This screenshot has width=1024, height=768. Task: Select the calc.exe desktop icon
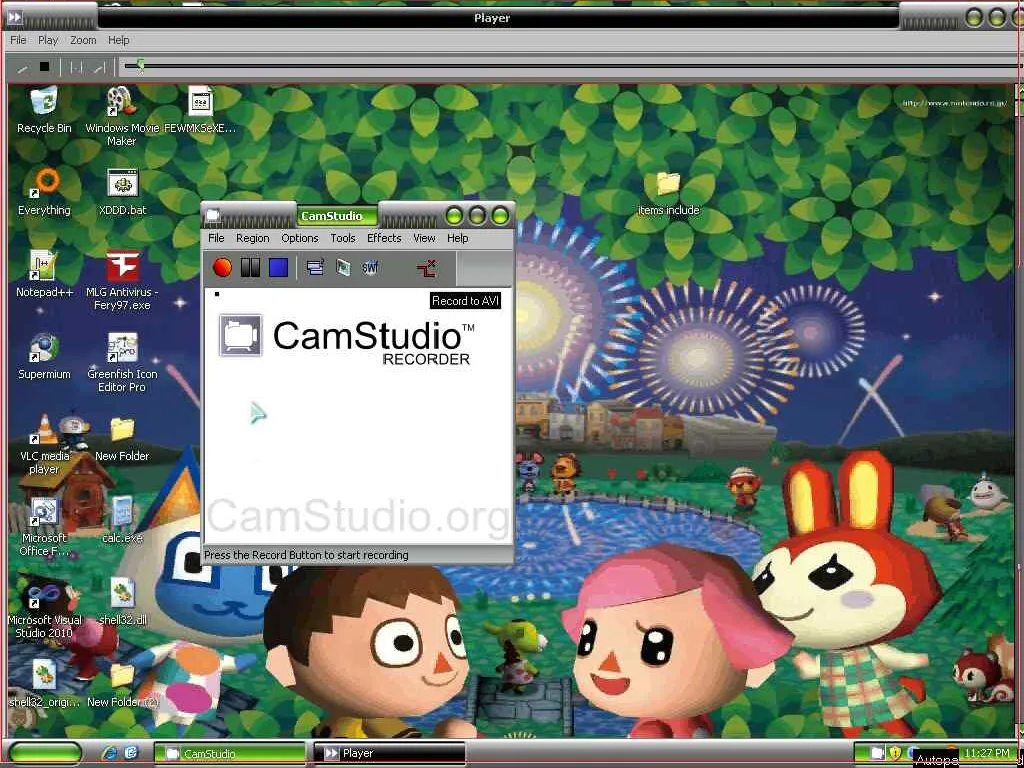(122, 520)
